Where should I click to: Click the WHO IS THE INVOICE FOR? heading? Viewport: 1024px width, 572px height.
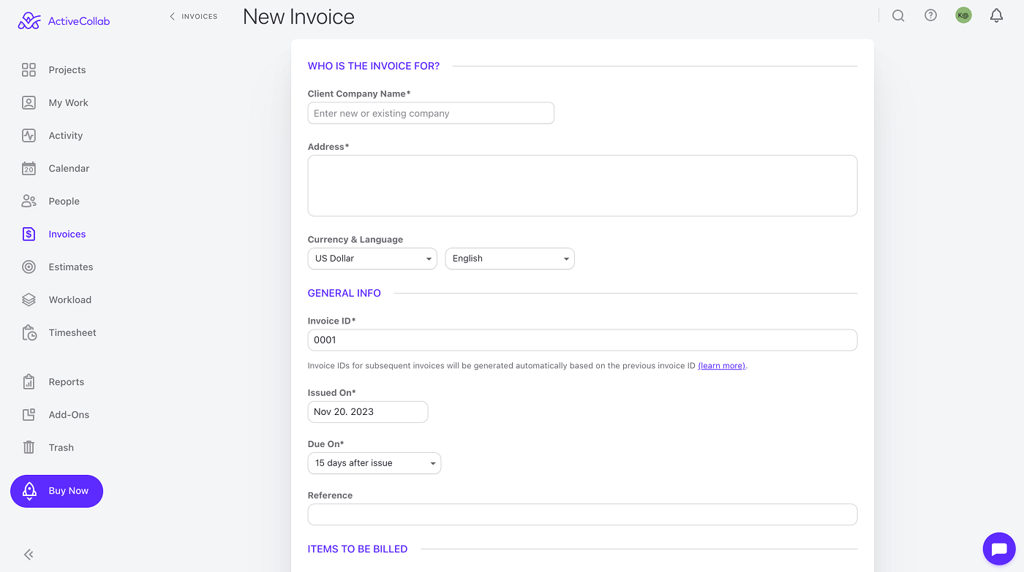coord(374,66)
